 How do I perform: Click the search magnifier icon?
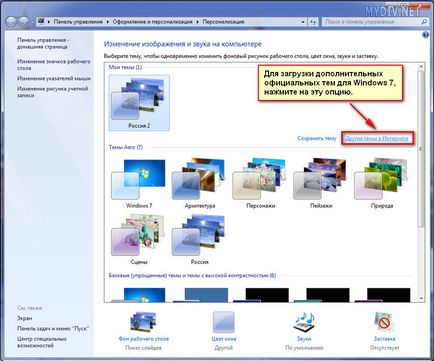pos(424,22)
